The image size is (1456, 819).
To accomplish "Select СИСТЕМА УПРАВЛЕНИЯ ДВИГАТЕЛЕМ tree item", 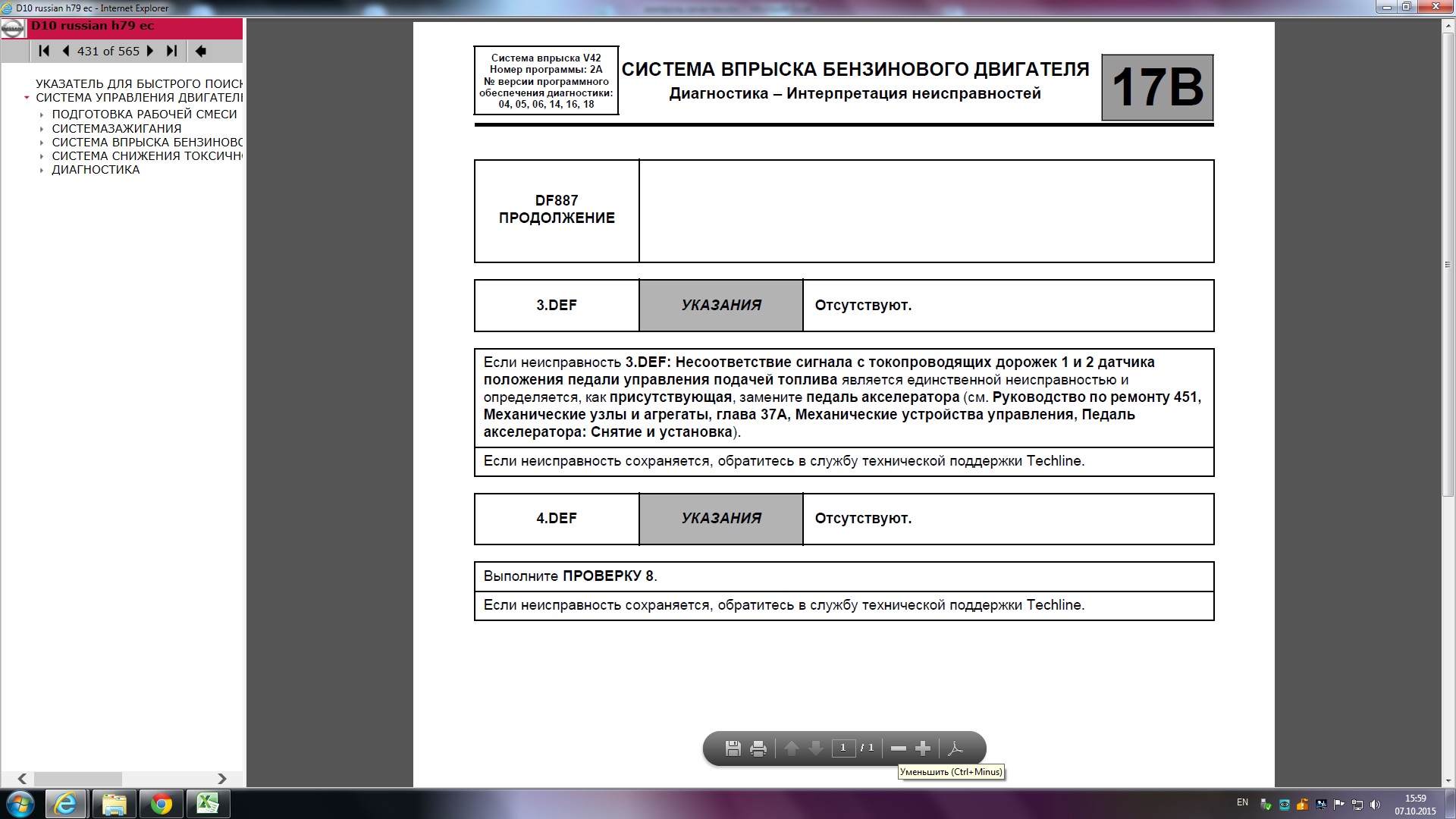I will 139,97.
